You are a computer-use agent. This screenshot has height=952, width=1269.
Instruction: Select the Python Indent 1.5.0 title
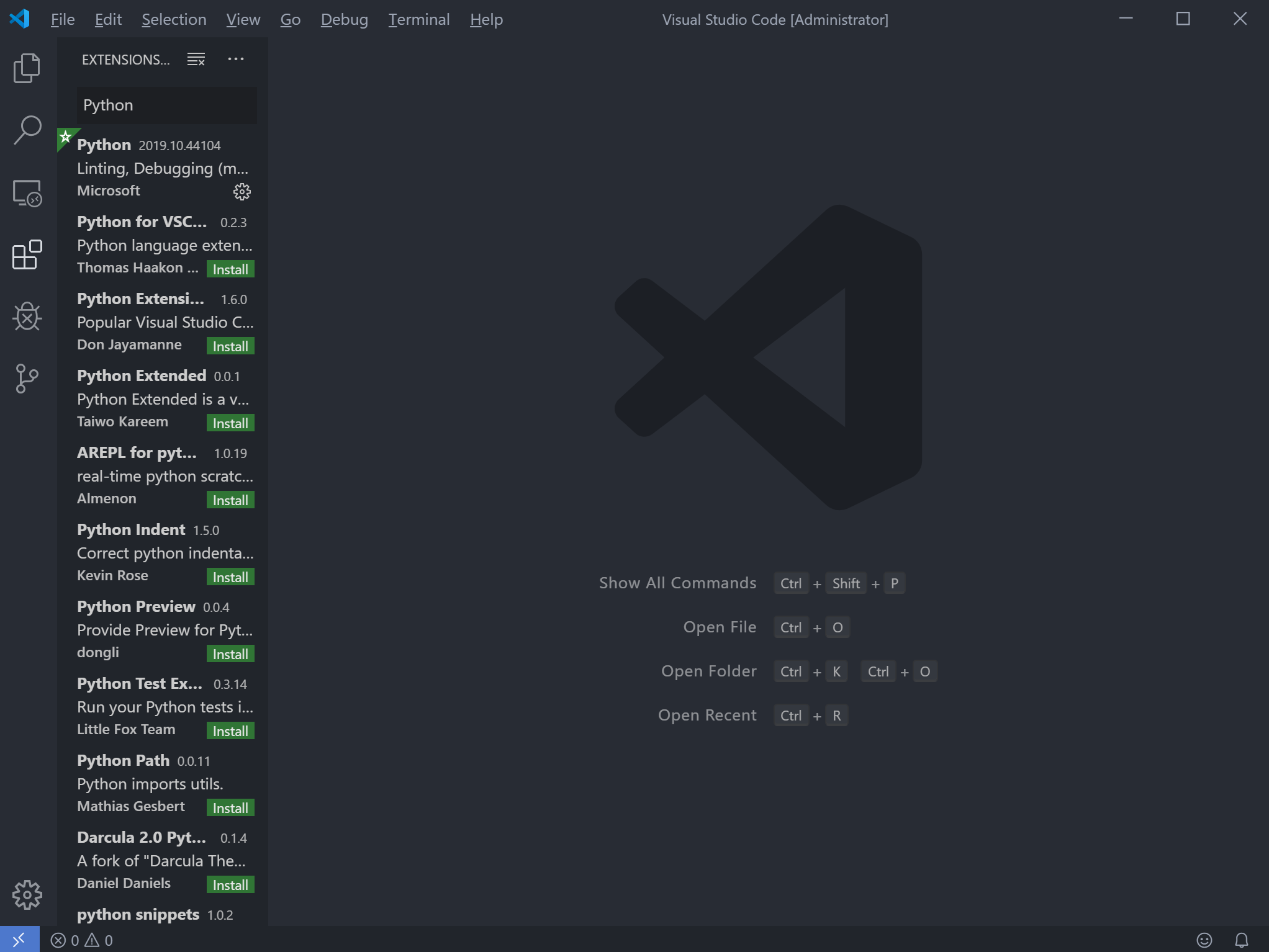(131, 529)
